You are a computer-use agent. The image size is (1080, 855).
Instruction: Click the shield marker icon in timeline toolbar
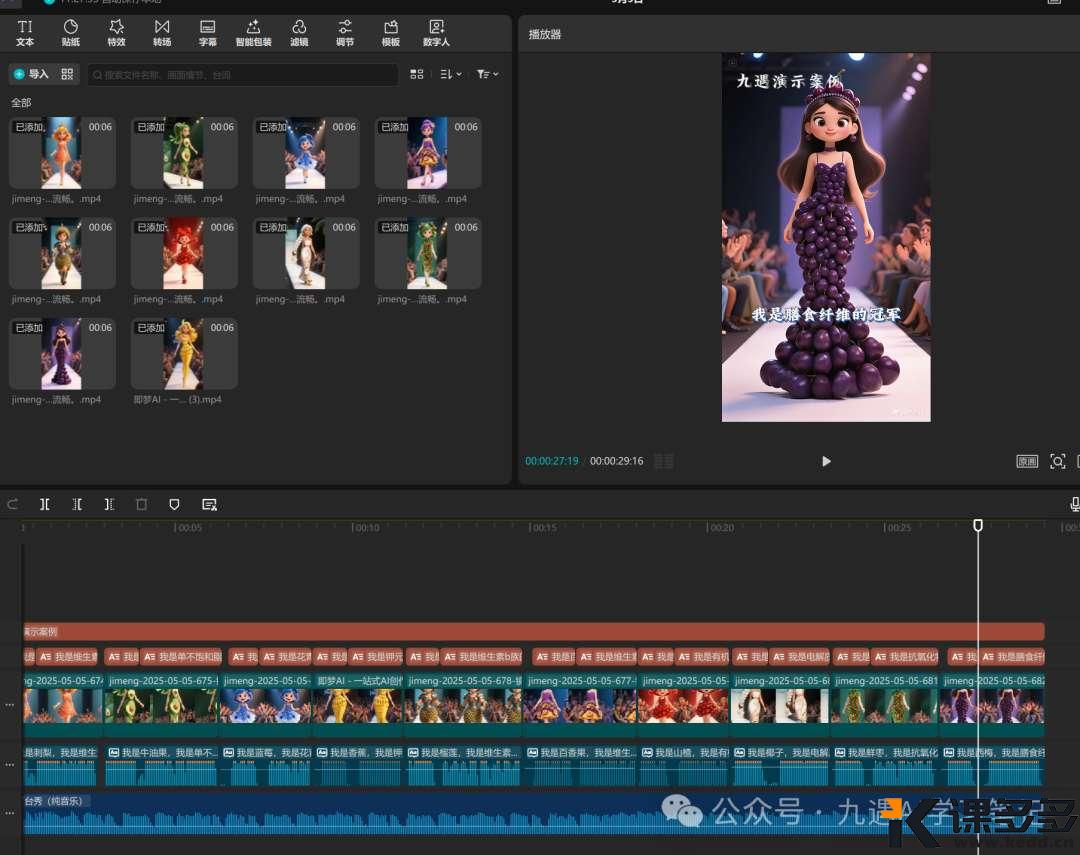174,505
